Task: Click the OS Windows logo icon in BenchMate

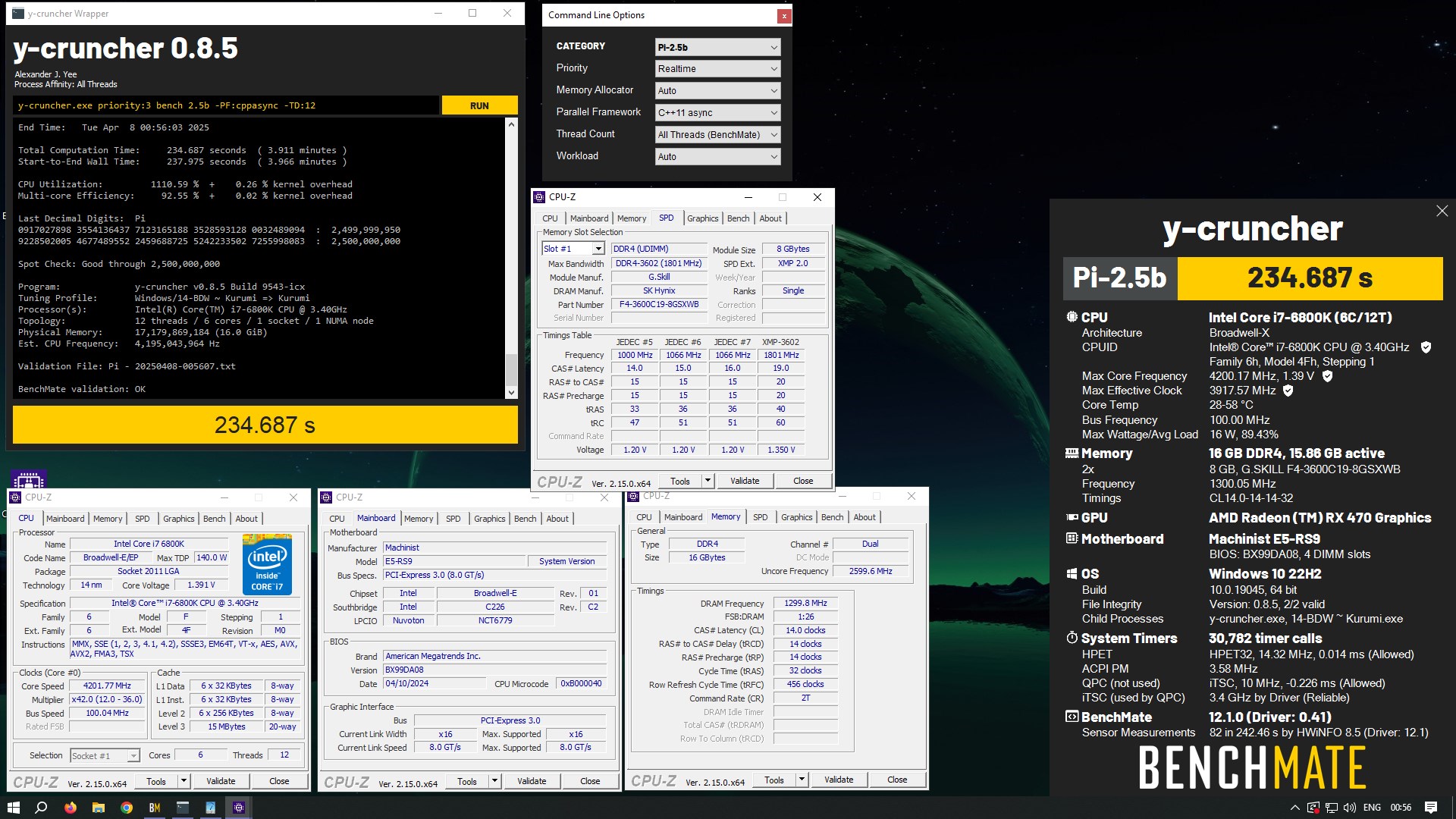Action: (x=1072, y=574)
